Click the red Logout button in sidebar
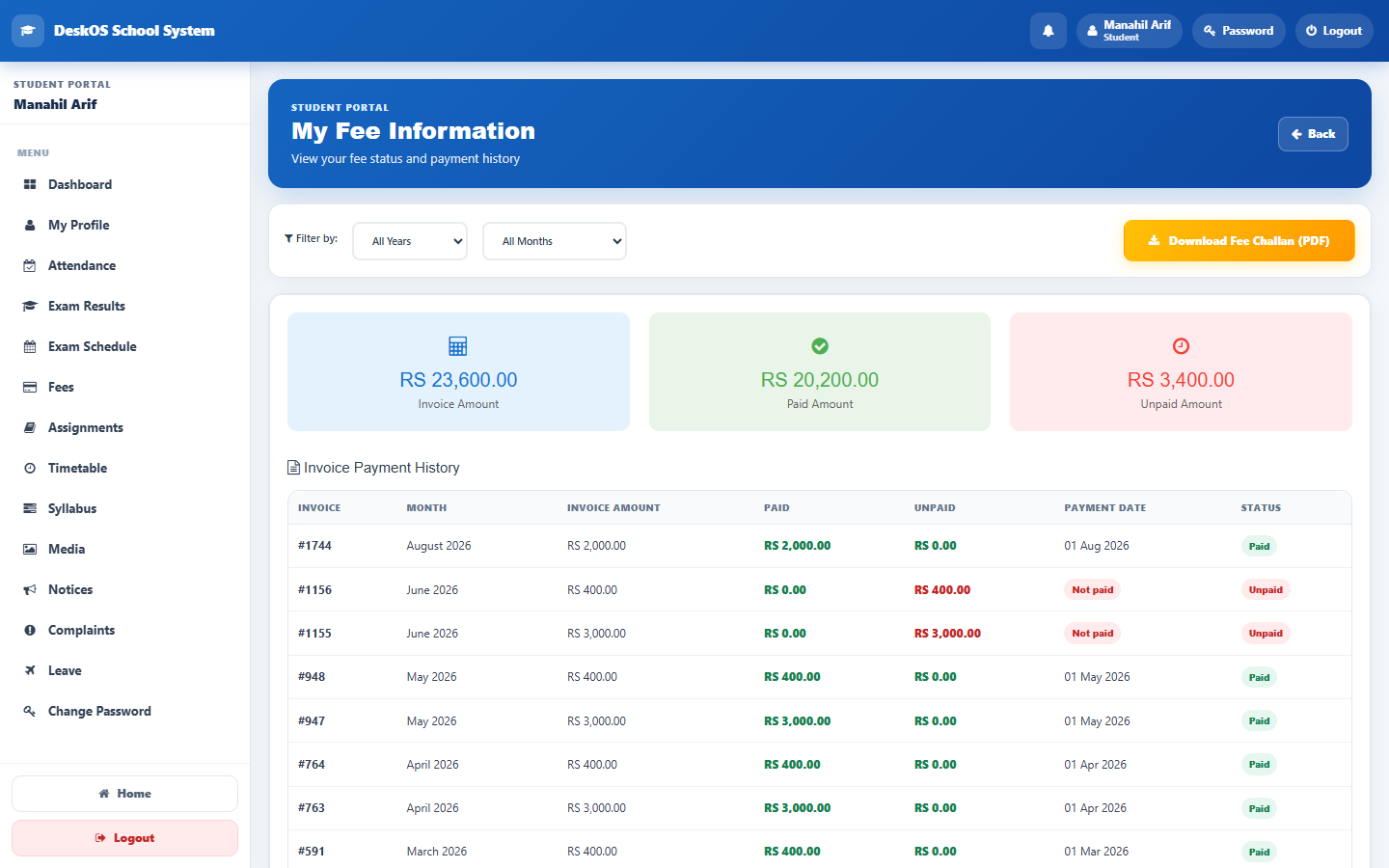The image size is (1389, 868). [125, 838]
